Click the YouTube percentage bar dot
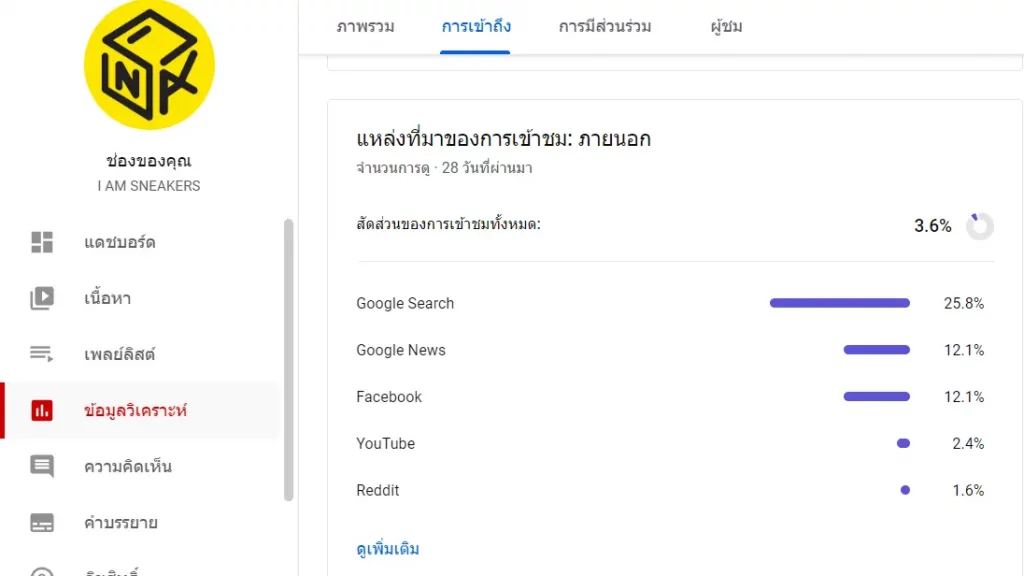The height and width of the screenshot is (576, 1024). coord(903,443)
